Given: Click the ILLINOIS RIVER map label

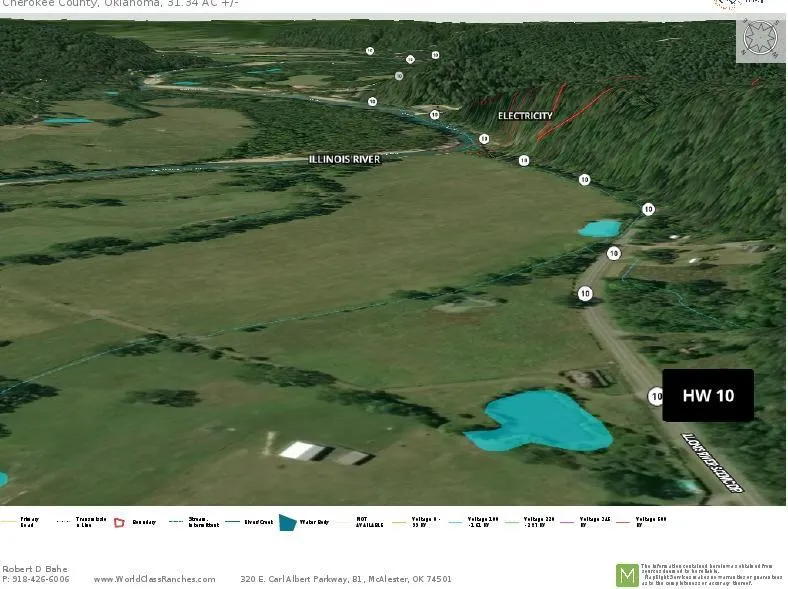Looking at the screenshot, I should (344, 159).
